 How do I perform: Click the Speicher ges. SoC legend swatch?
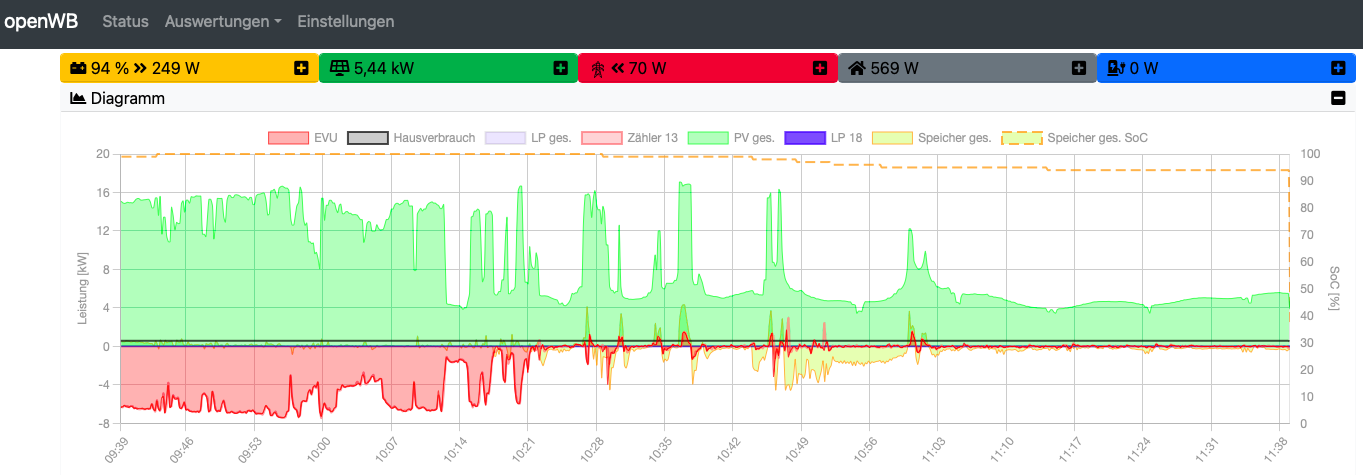(x=1022, y=138)
